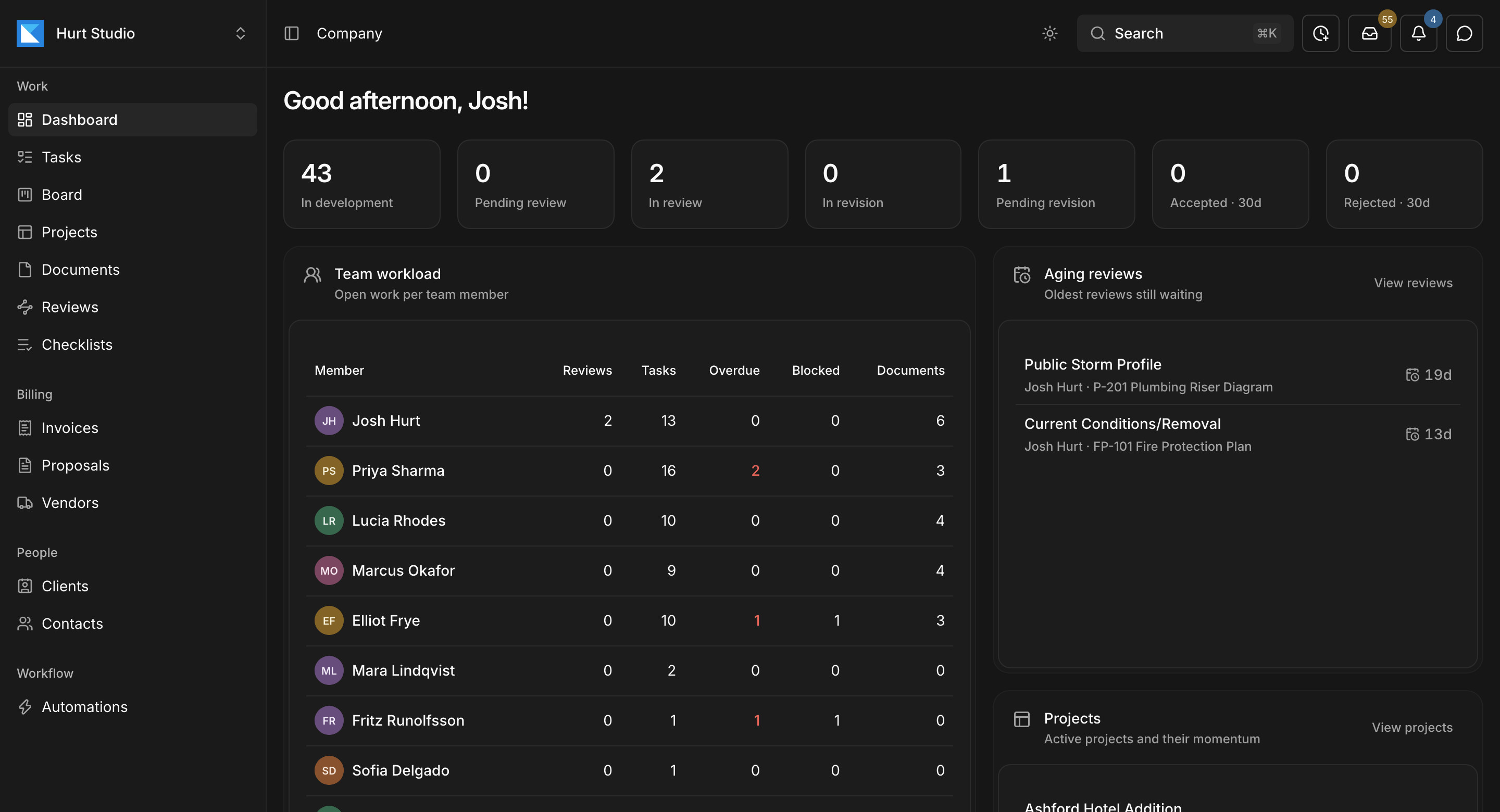Click the Automations lightning icon
Screen dimensions: 1500x812
point(24,707)
